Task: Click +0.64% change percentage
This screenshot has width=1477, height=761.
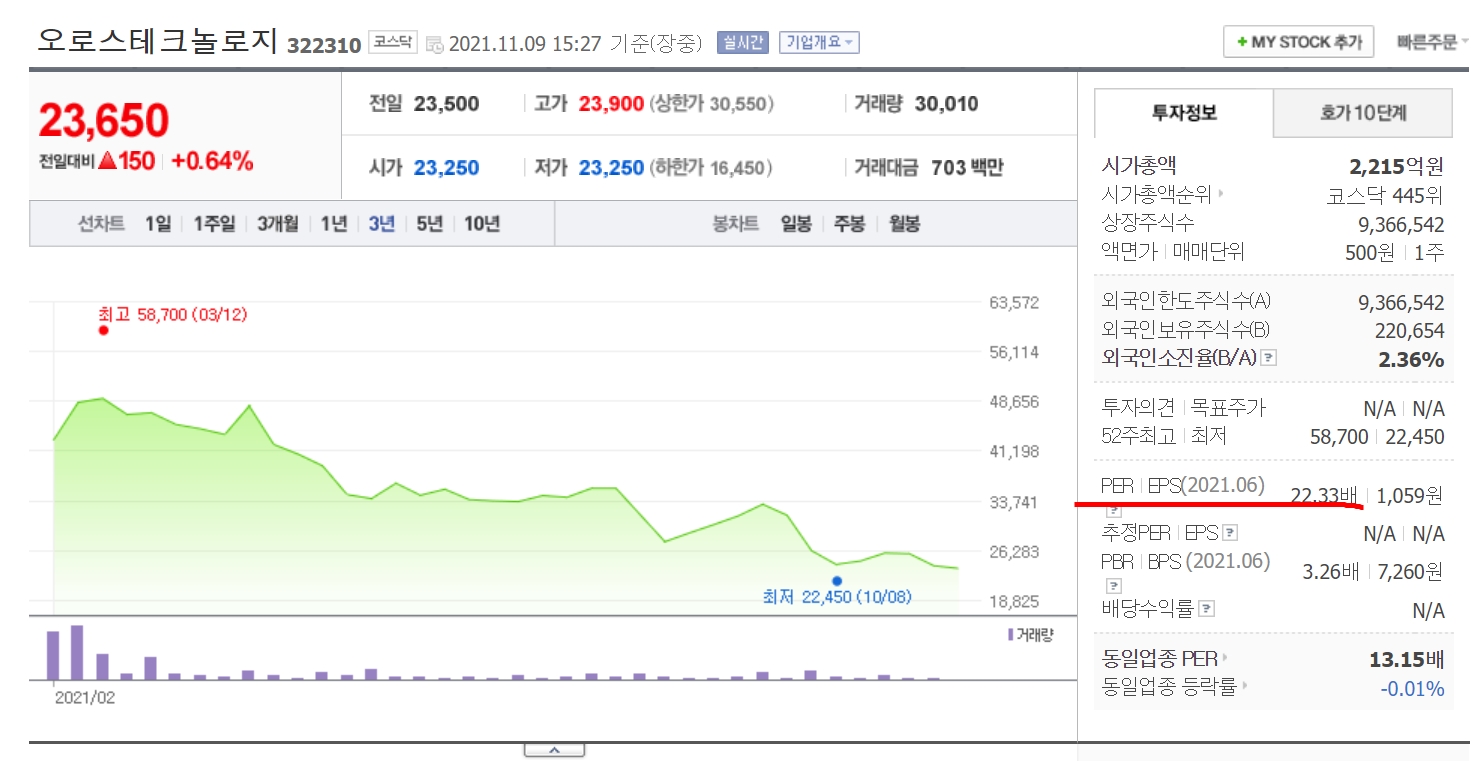Action: [x=212, y=161]
